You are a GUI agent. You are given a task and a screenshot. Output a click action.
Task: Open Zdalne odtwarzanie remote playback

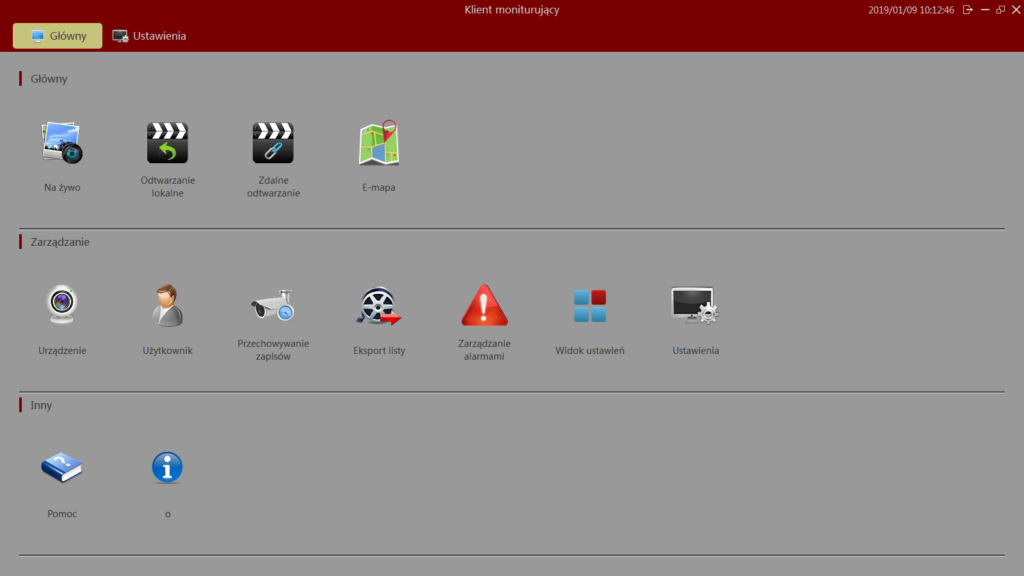[273, 142]
